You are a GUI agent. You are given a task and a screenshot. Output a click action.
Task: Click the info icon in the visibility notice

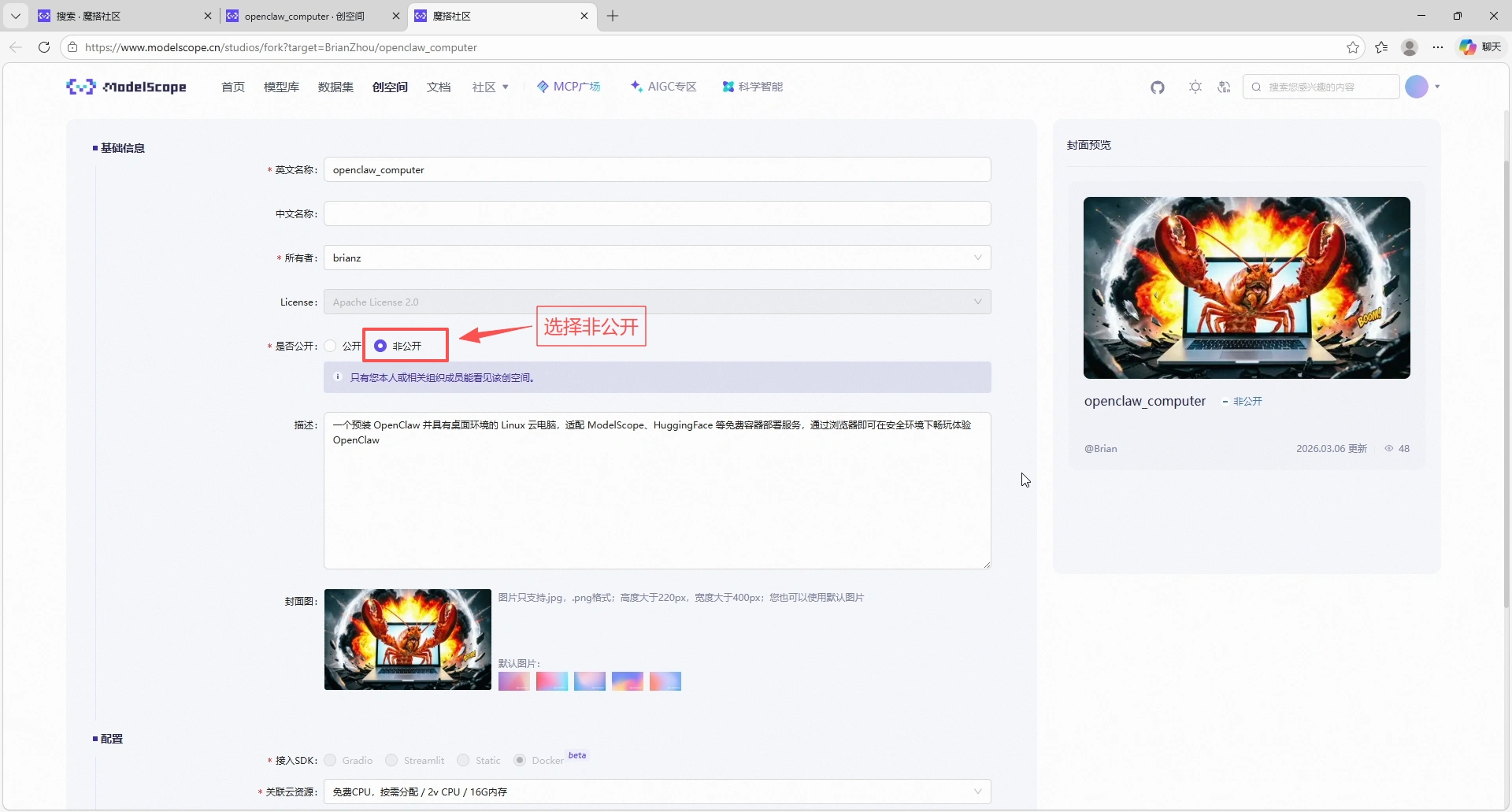338,377
